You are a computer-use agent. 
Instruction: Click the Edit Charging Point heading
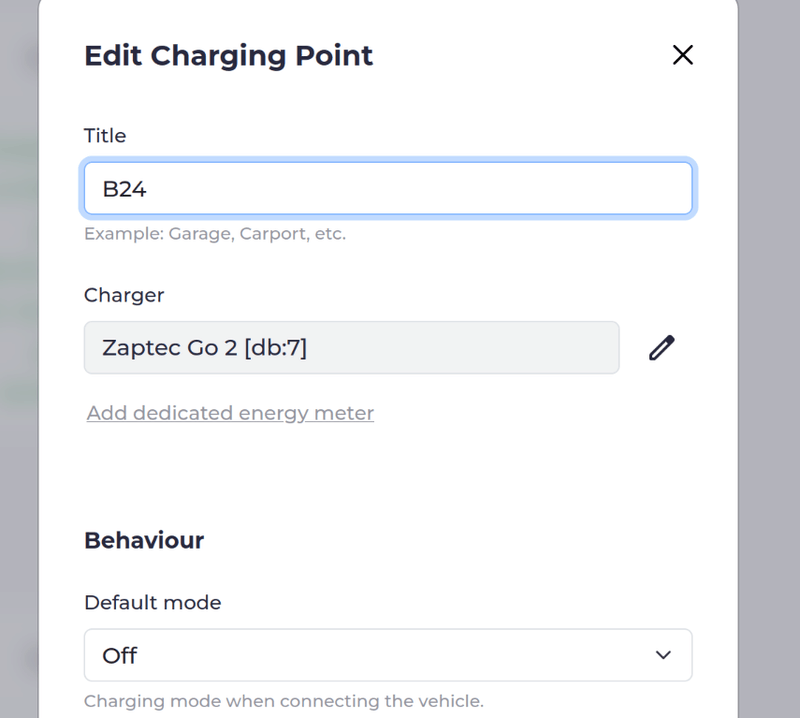click(x=228, y=55)
